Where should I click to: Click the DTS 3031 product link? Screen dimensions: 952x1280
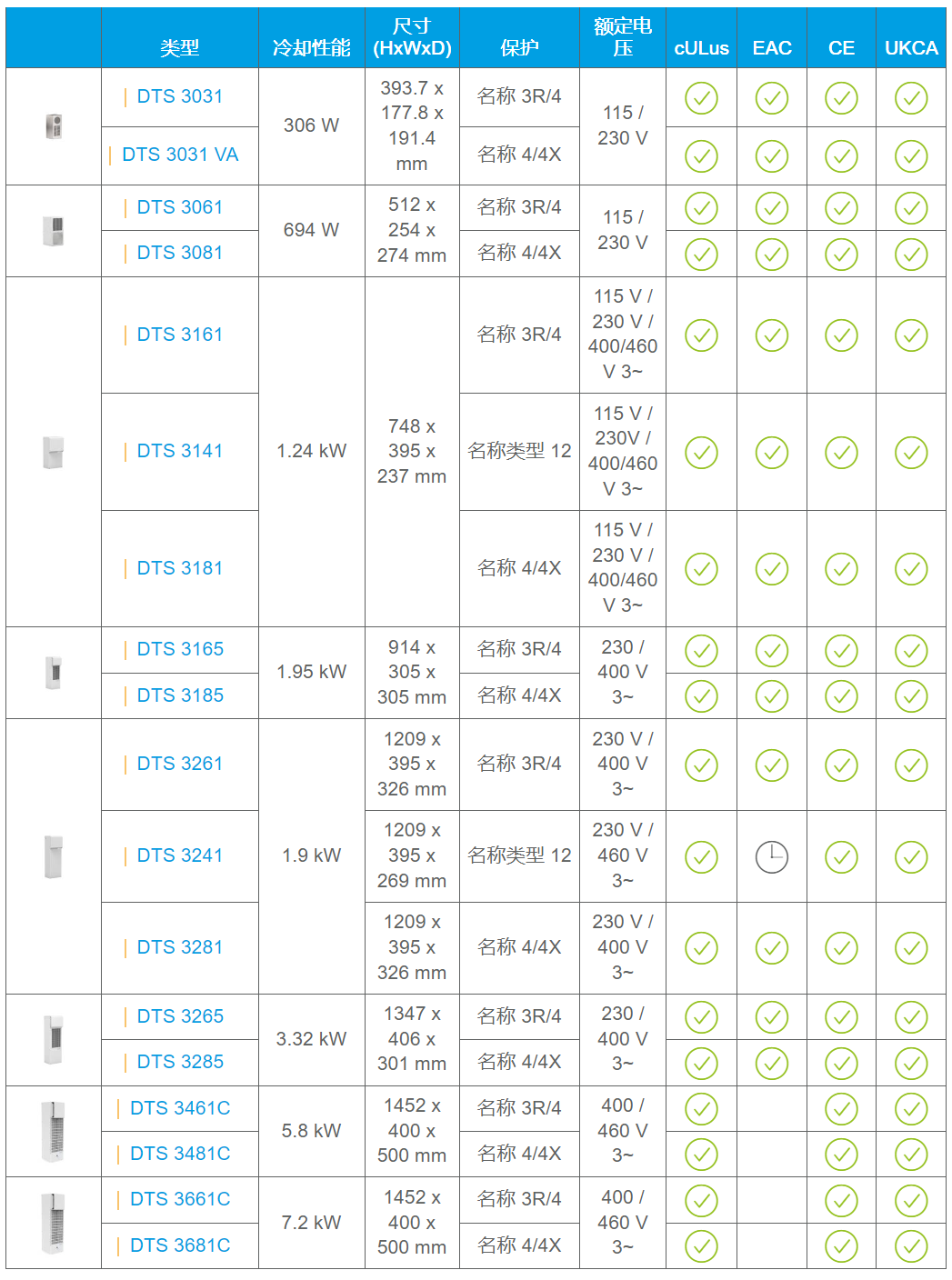pyautogui.click(x=179, y=96)
